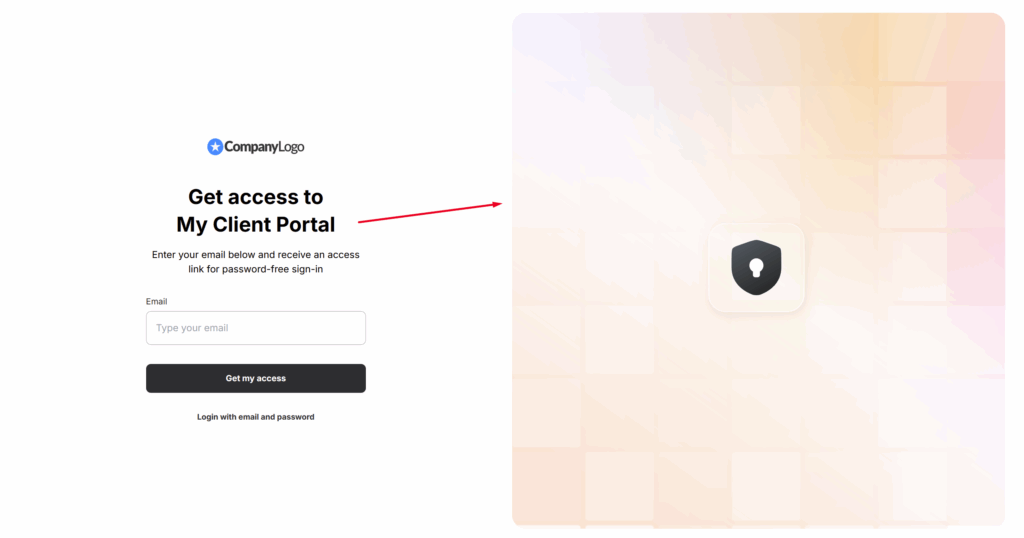Viewport: 1024px width, 538px height.
Task: Click the CompanyLogo wordmark text
Action: tap(264, 147)
